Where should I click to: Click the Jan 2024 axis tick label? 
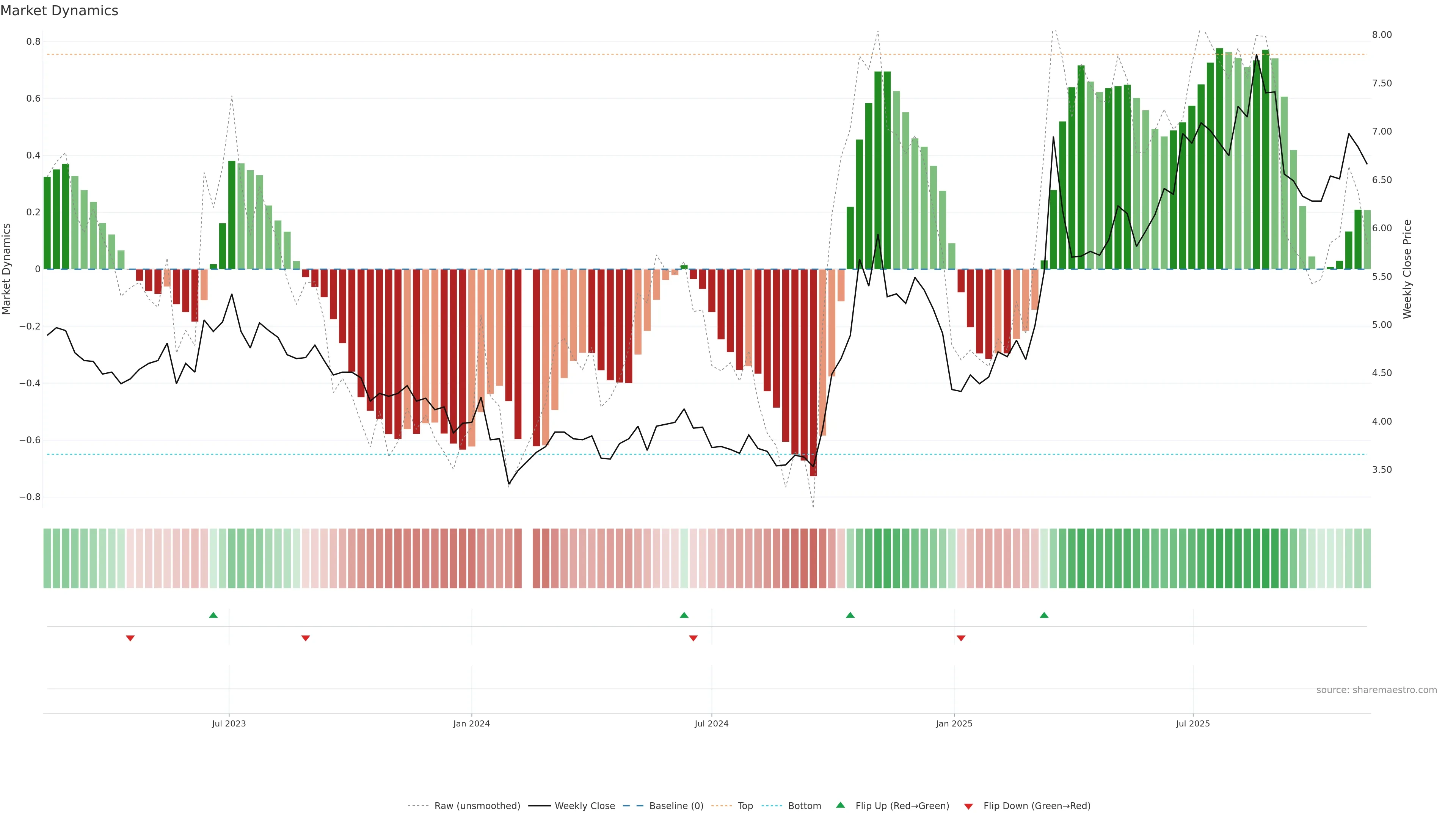click(x=471, y=723)
